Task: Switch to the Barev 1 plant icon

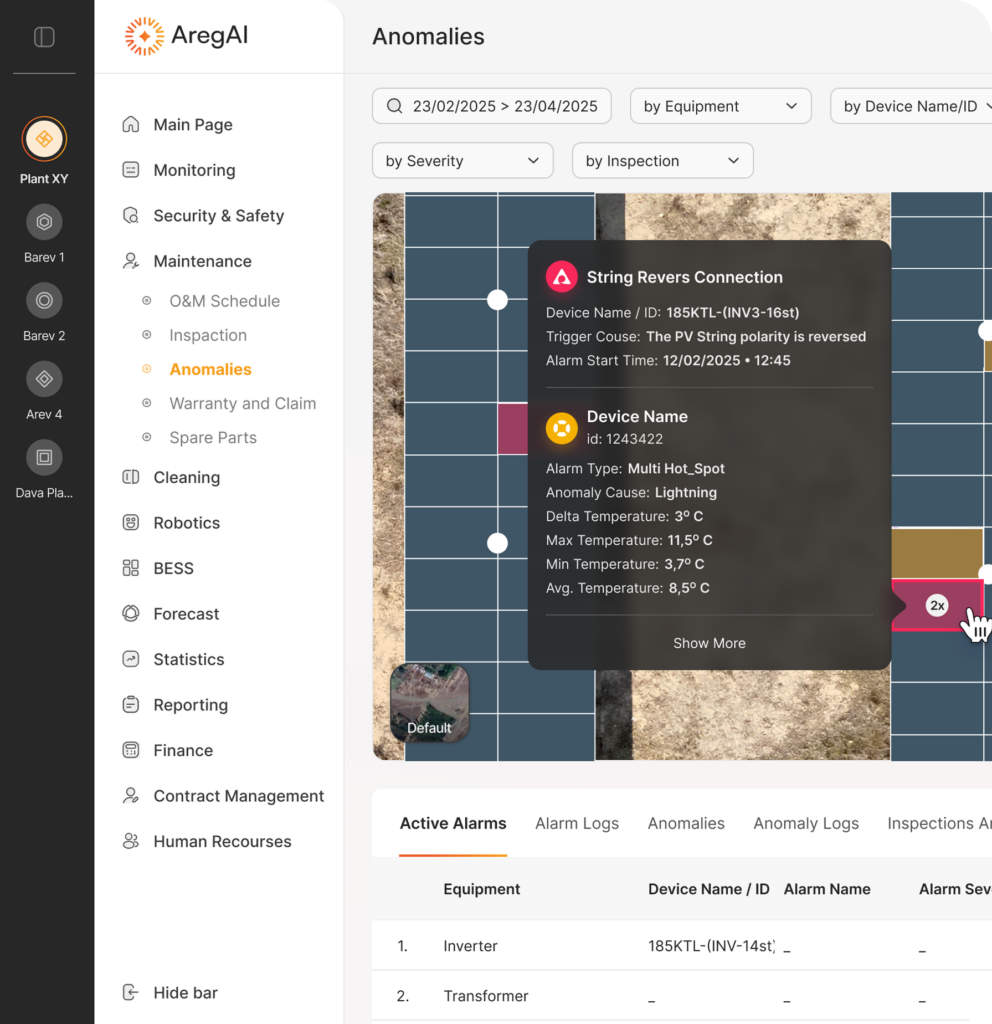Action: pos(44,222)
